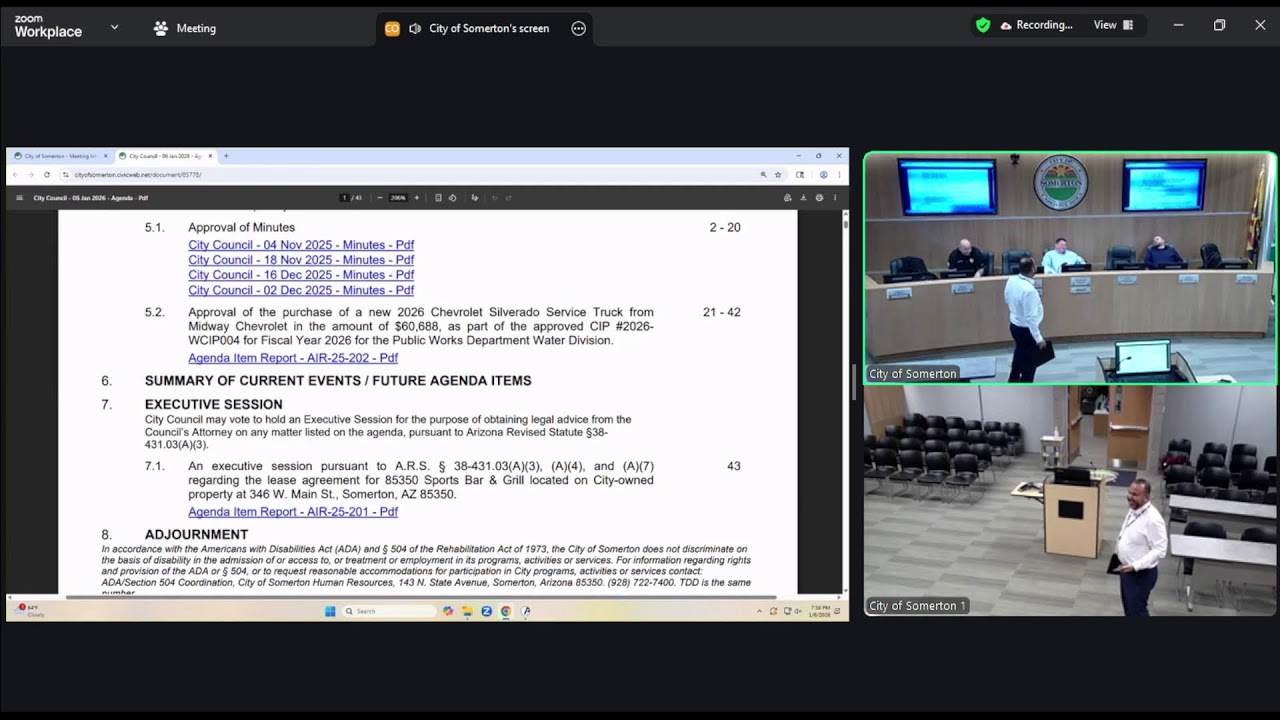Select the City of Somerton 1 video tile
Image resolution: width=1280 pixels, height=720 pixels.
[1070, 500]
